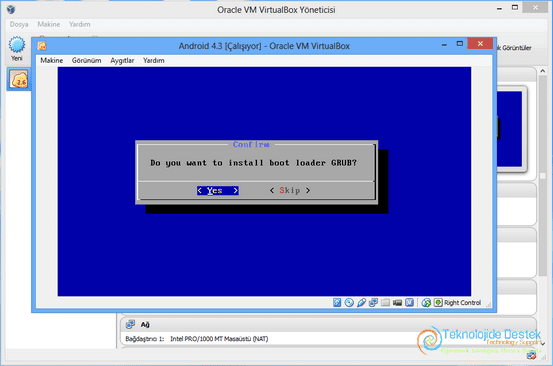Minimize the VirtualBox Manager window
This screenshot has width=553, height=366.
pyautogui.click(x=499, y=8)
